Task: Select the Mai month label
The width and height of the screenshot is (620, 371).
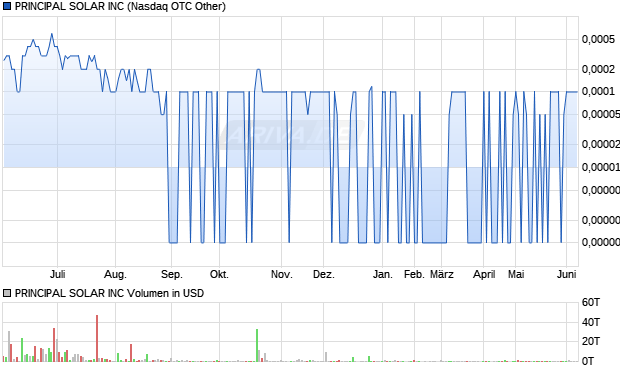Action: click(516, 274)
